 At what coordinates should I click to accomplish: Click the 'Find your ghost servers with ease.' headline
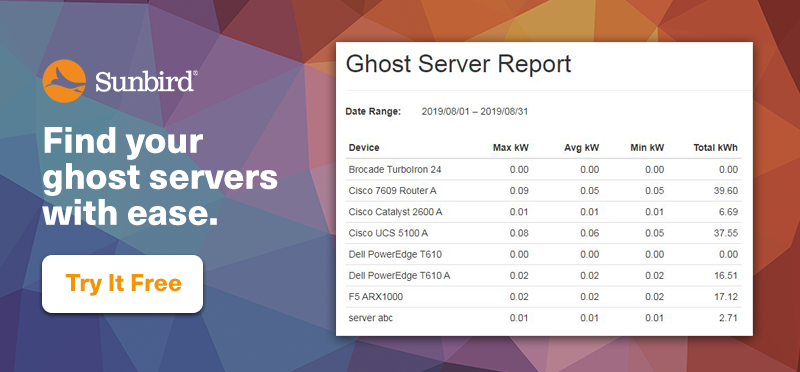[160, 178]
